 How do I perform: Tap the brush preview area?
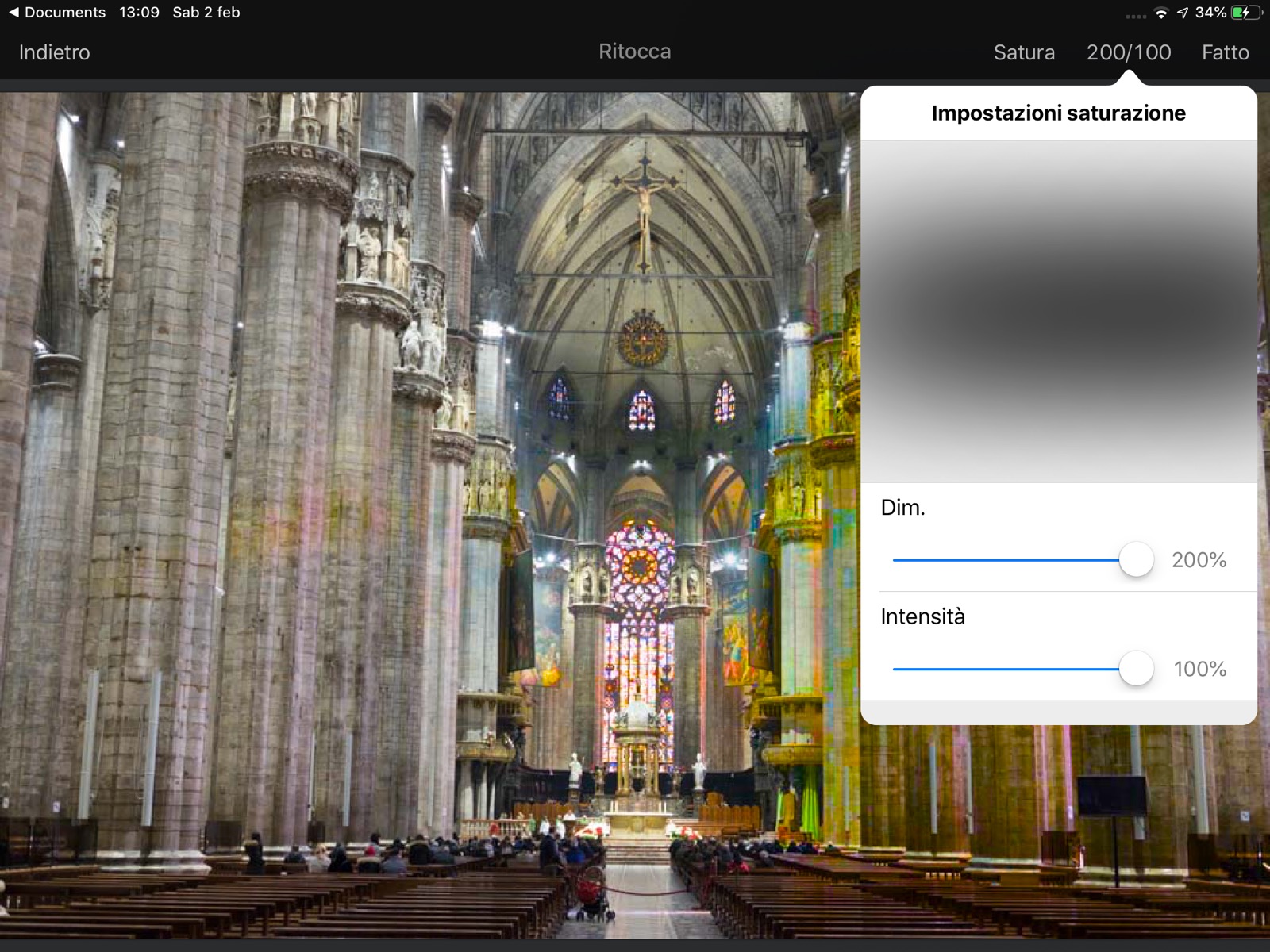click(x=1059, y=312)
